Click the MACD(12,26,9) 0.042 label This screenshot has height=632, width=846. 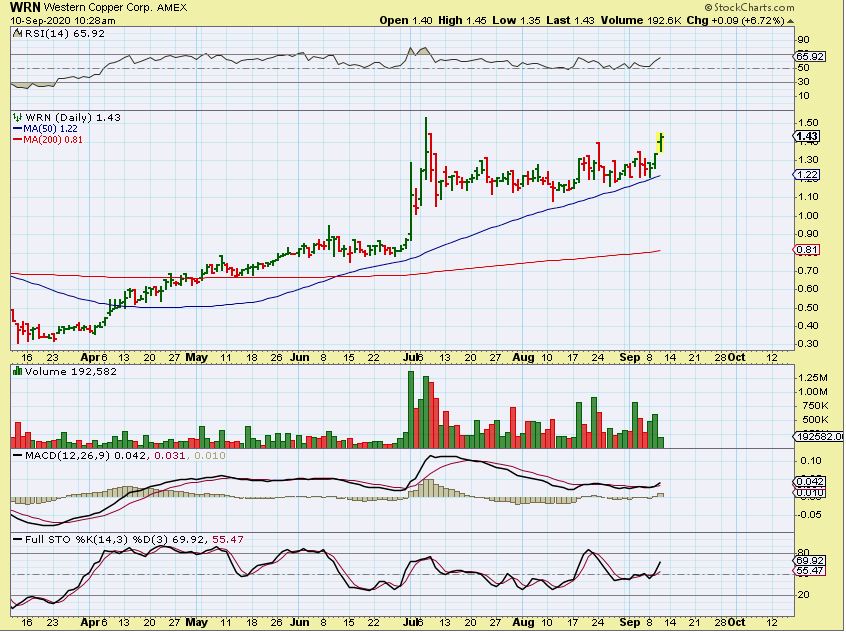click(85, 456)
